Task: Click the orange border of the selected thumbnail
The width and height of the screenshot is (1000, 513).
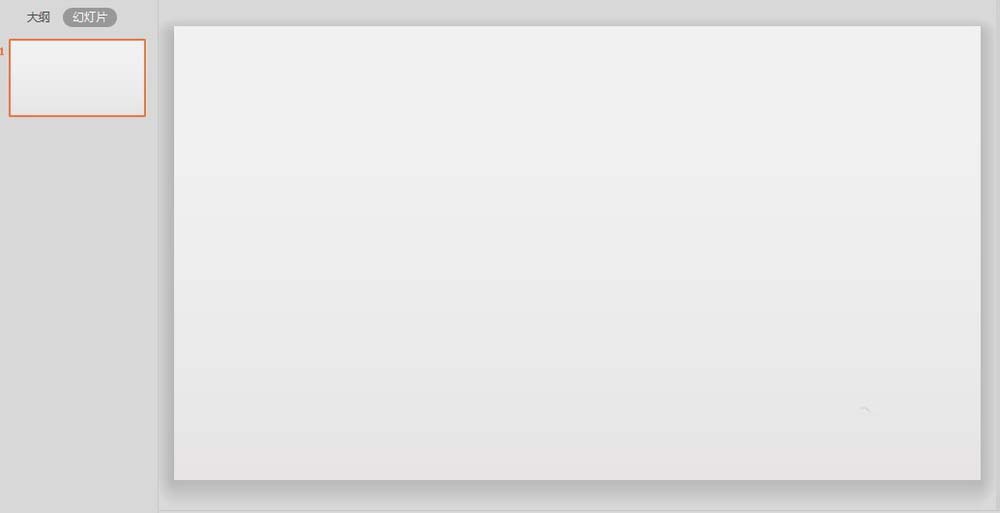Action: tap(77, 40)
